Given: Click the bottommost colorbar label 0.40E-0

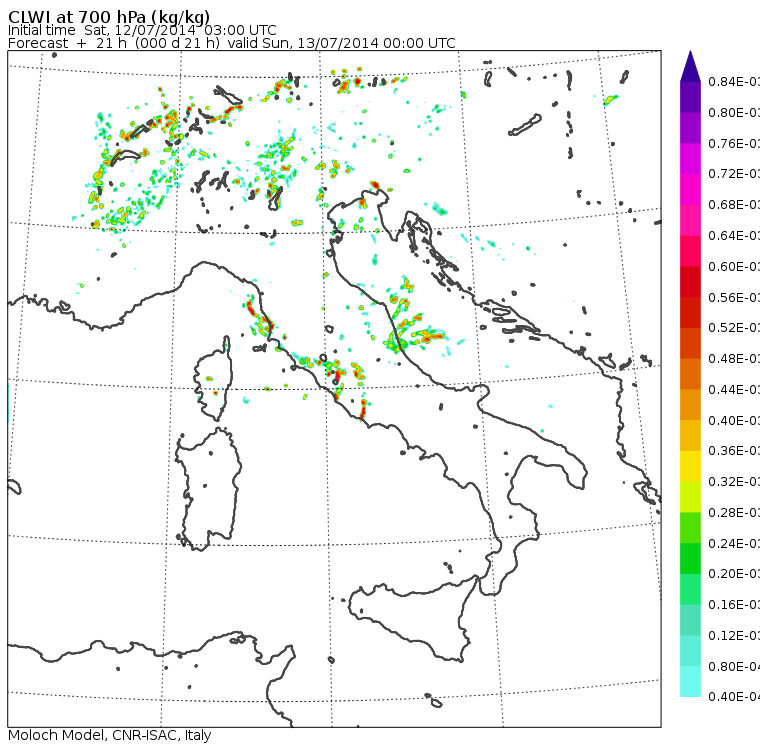Looking at the screenshot, I should [x=734, y=697].
